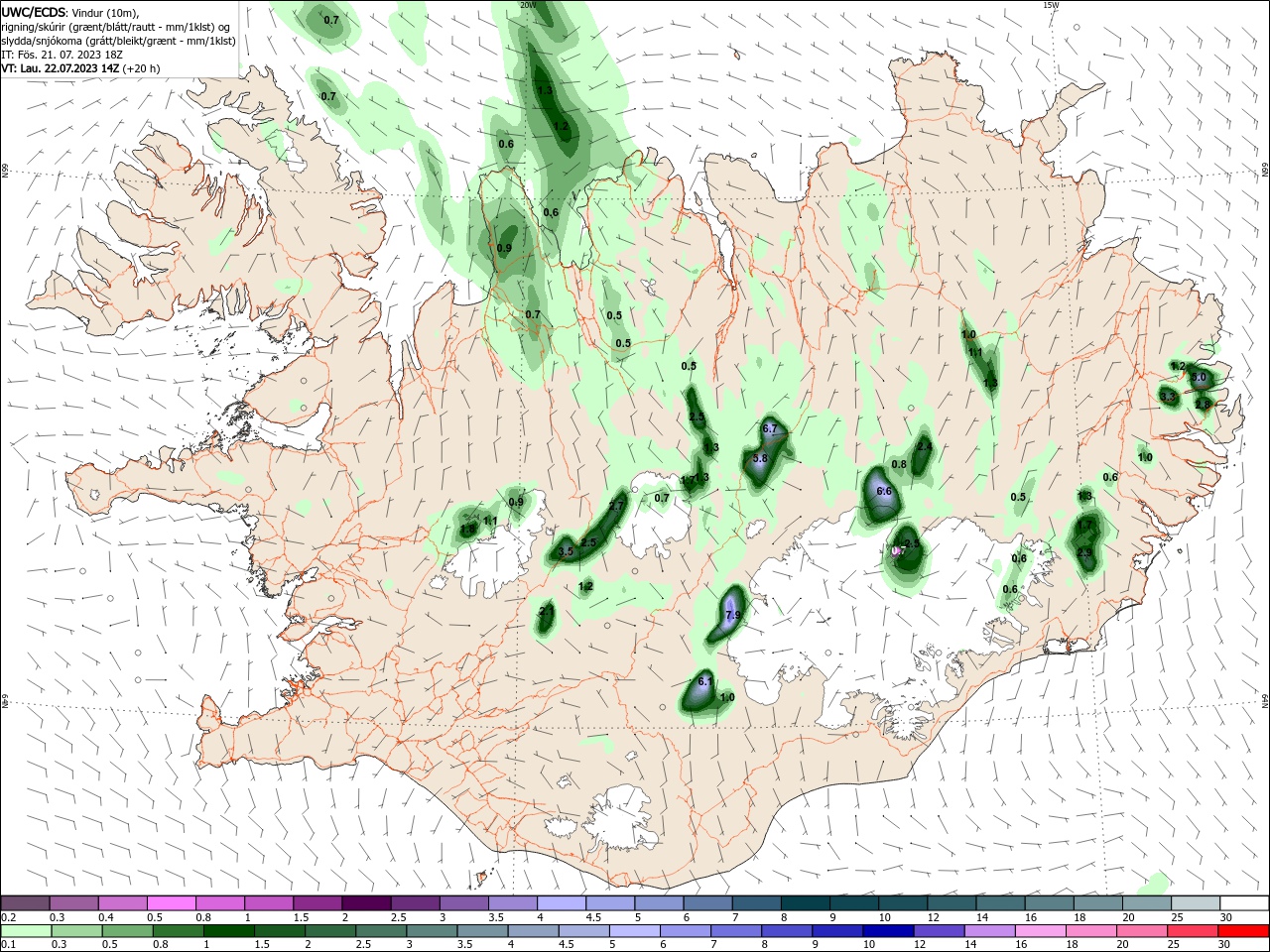Image resolution: width=1270 pixels, height=952 pixels.
Task: Click the 2.1 precipitation value on the map
Action: [x=546, y=613]
